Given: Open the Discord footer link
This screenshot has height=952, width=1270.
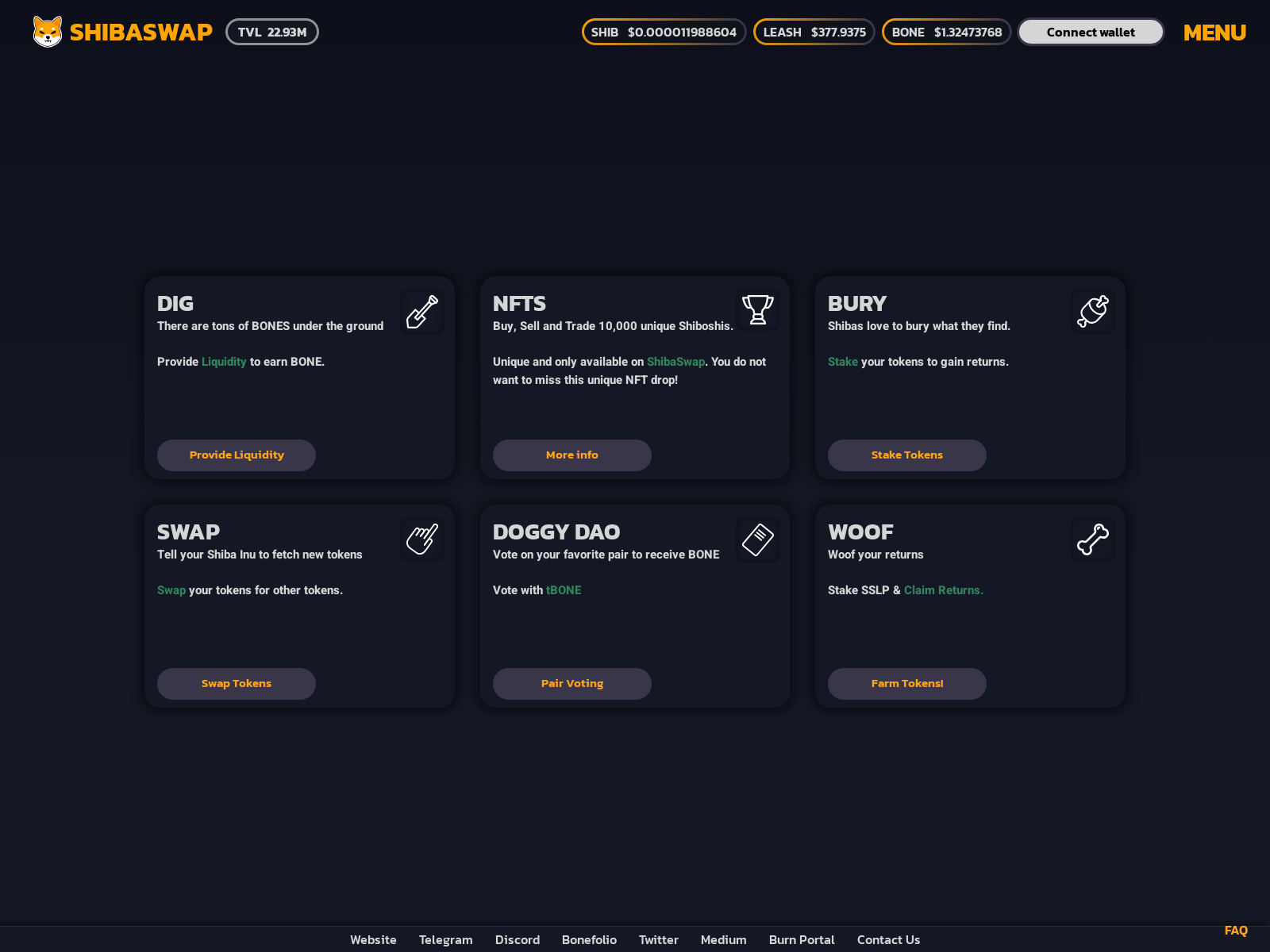Looking at the screenshot, I should [x=518, y=940].
